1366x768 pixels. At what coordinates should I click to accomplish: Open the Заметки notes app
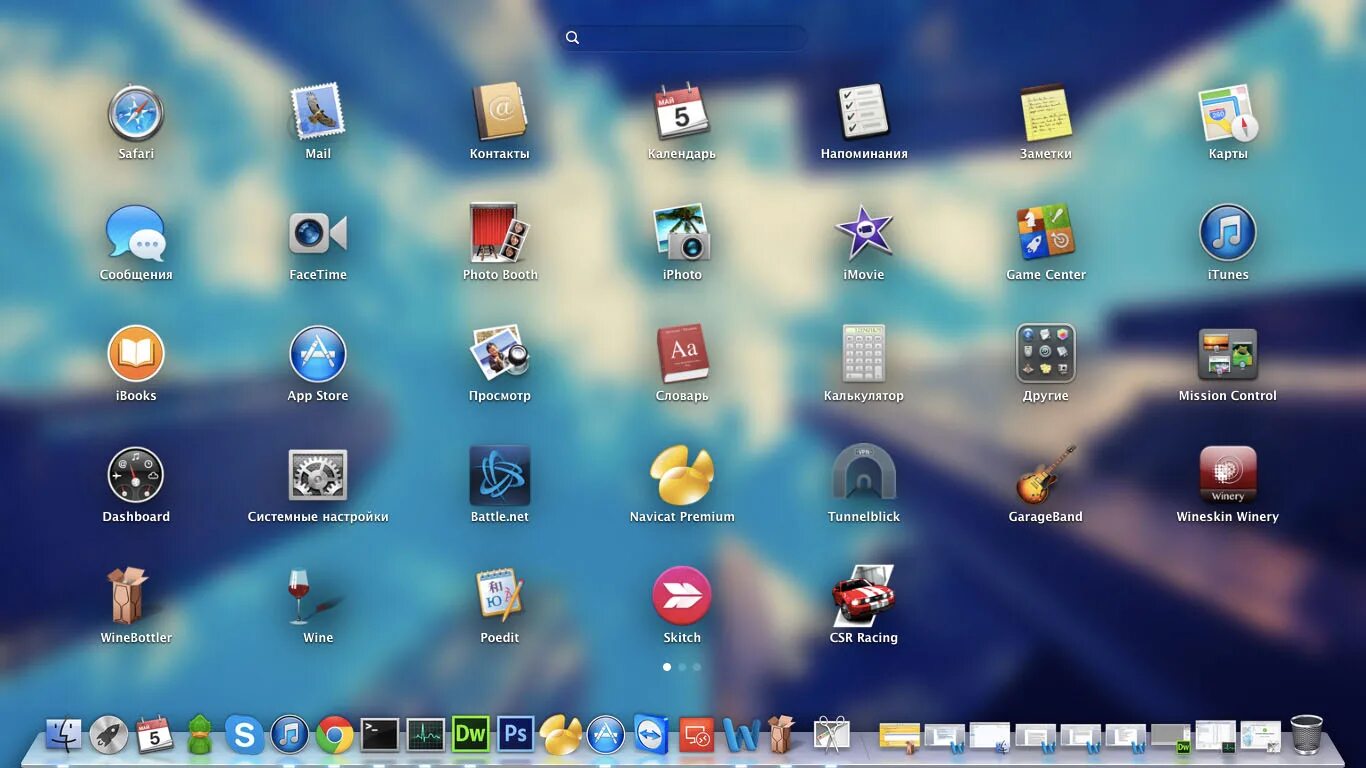click(1046, 113)
